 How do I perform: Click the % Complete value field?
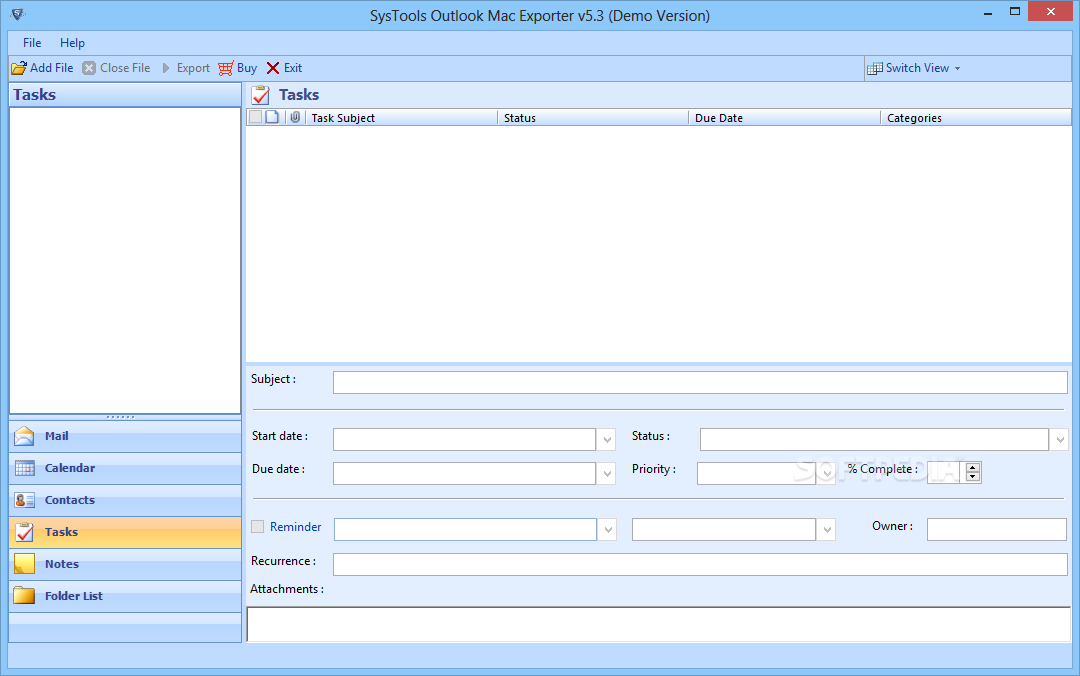point(945,473)
